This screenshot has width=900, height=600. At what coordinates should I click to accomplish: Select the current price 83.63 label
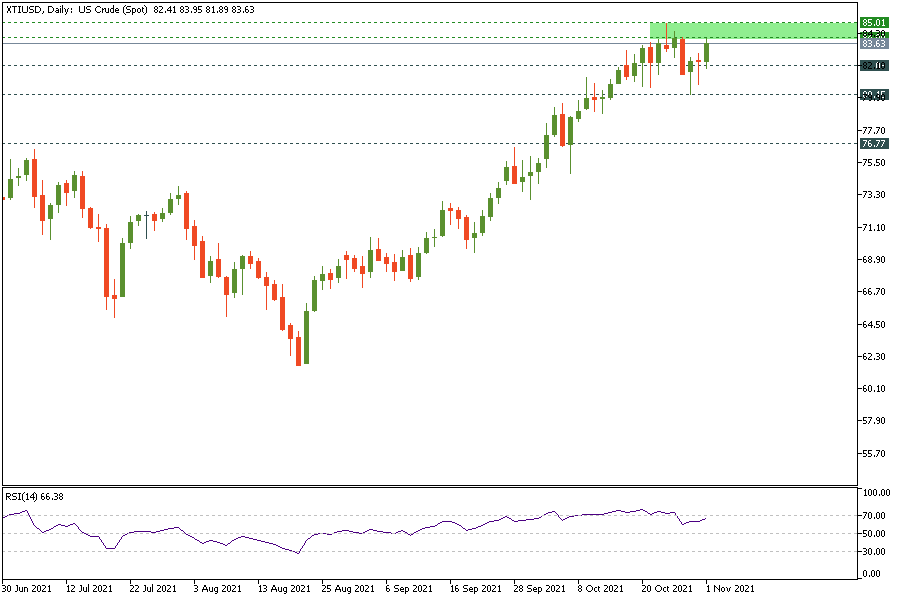point(873,44)
